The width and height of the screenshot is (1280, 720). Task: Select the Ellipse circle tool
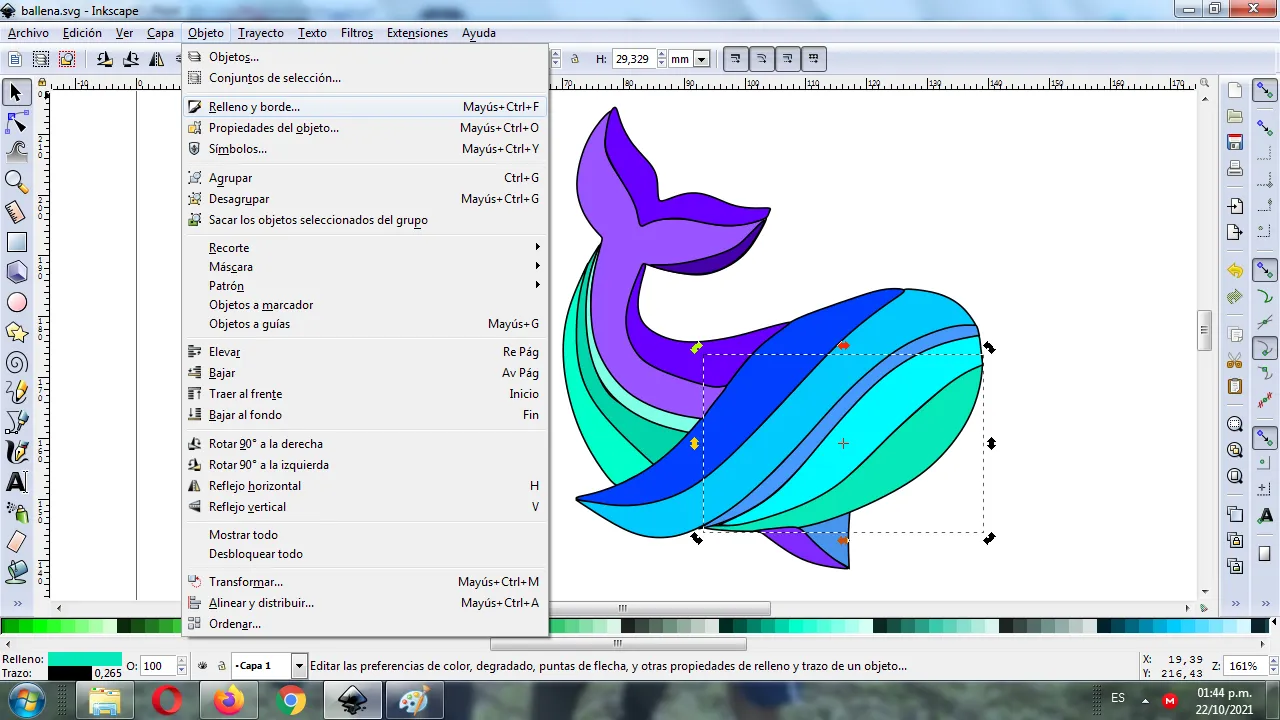pos(16,301)
